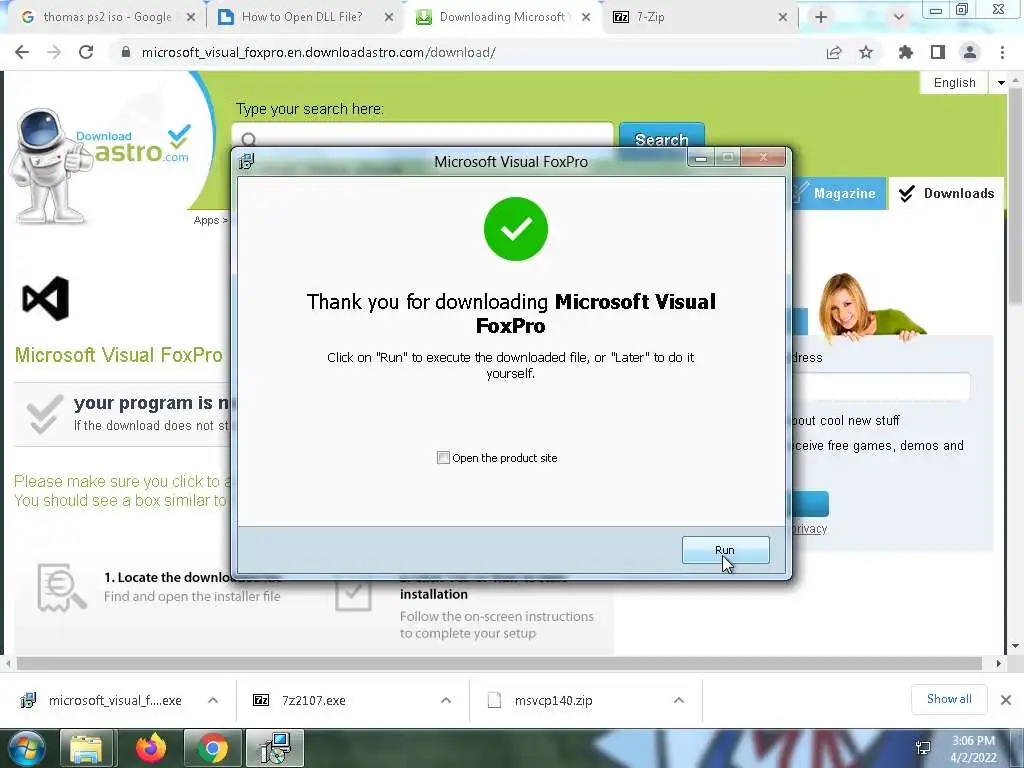Reload the page with refresh icon
This screenshot has width=1024, height=768.
86,52
